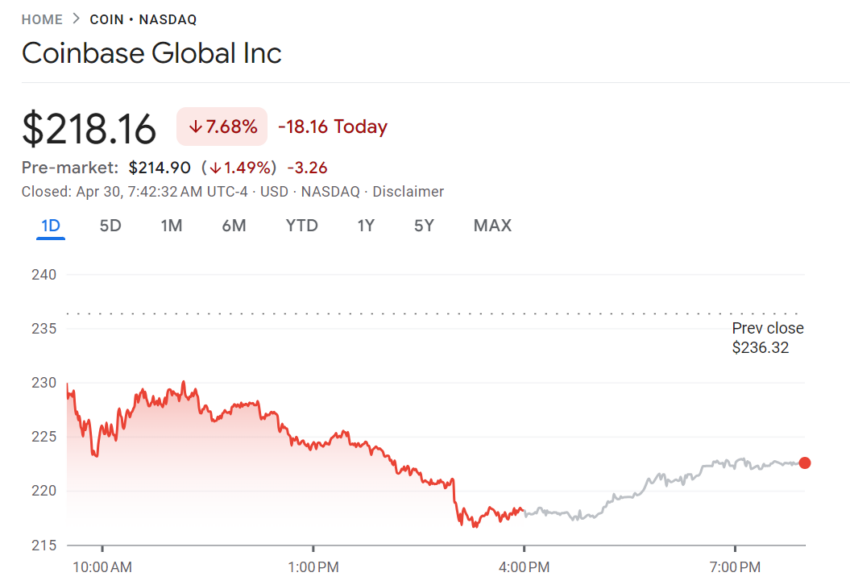Select the 1M time range tab
Screen dimensions: 850x585
point(171,226)
